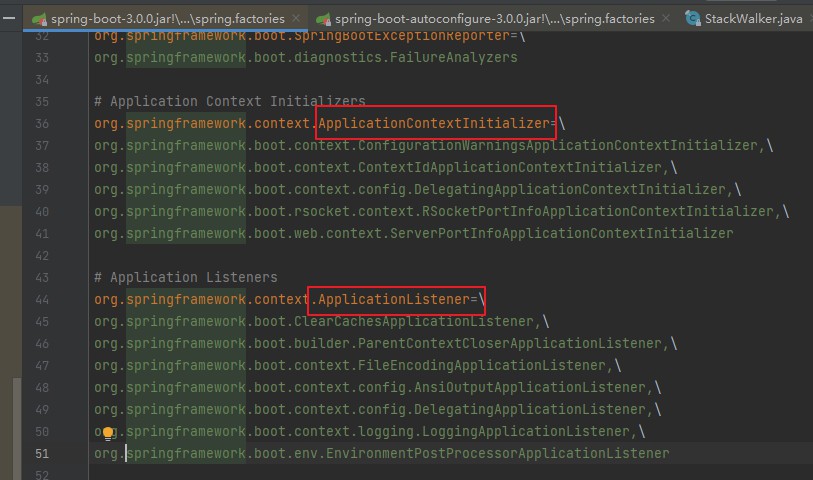This screenshot has height=480, width=813.
Task: Click EnvironmentPostProcessorApplicationListener on line 51
Action: point(498,454)
